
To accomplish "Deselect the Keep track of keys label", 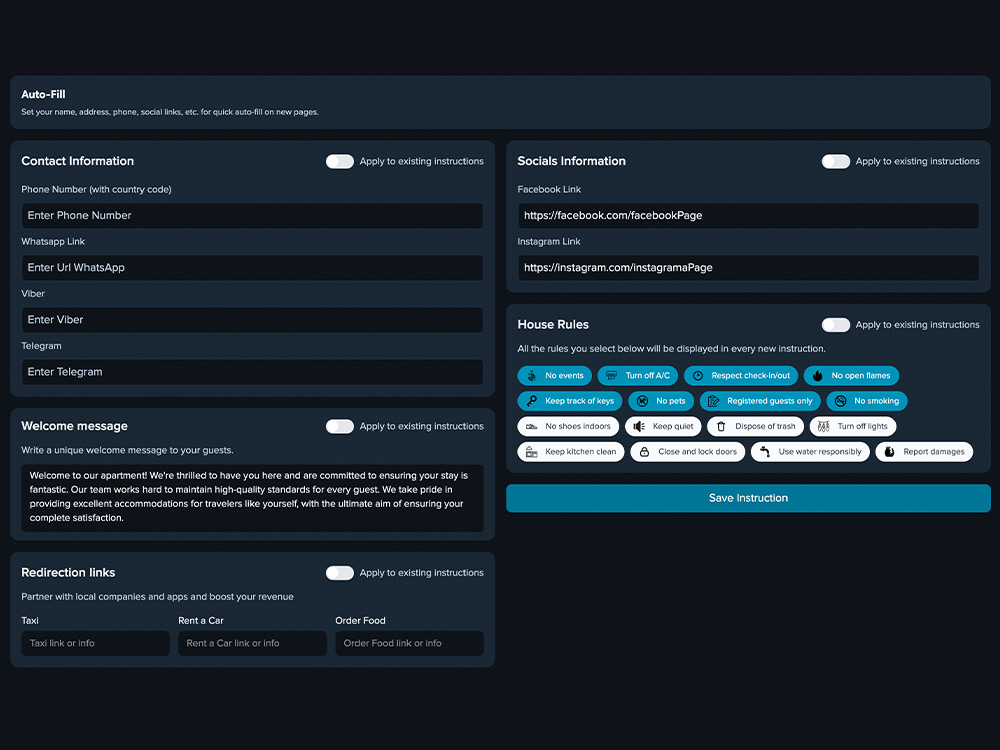I will (579, 401).
